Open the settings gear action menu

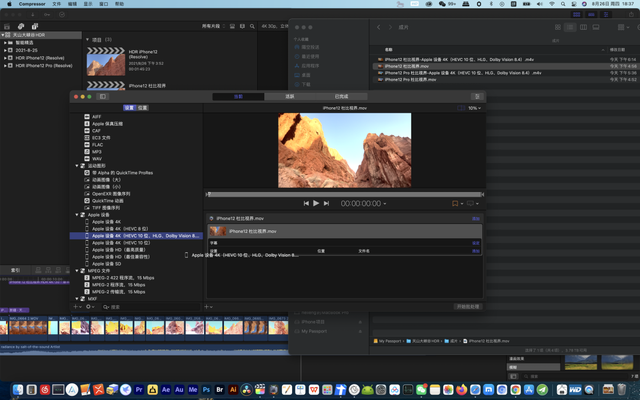click(90, 307)
